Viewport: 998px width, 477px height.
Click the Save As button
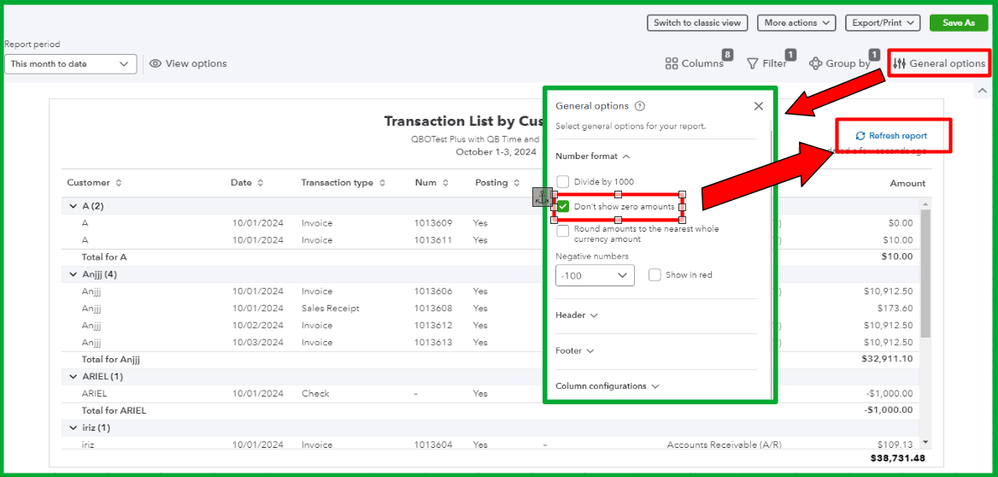(959, 23)
